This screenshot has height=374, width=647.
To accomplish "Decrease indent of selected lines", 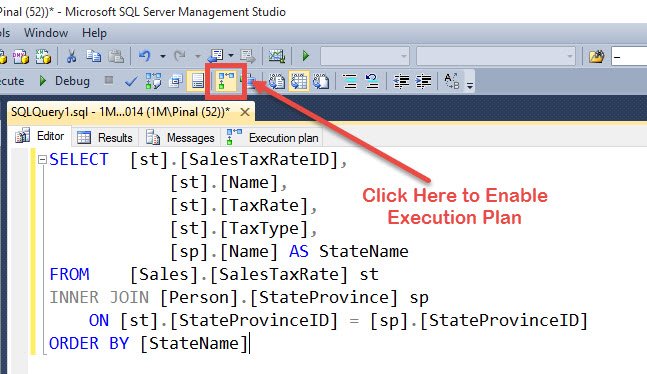I will click(401, 81).
